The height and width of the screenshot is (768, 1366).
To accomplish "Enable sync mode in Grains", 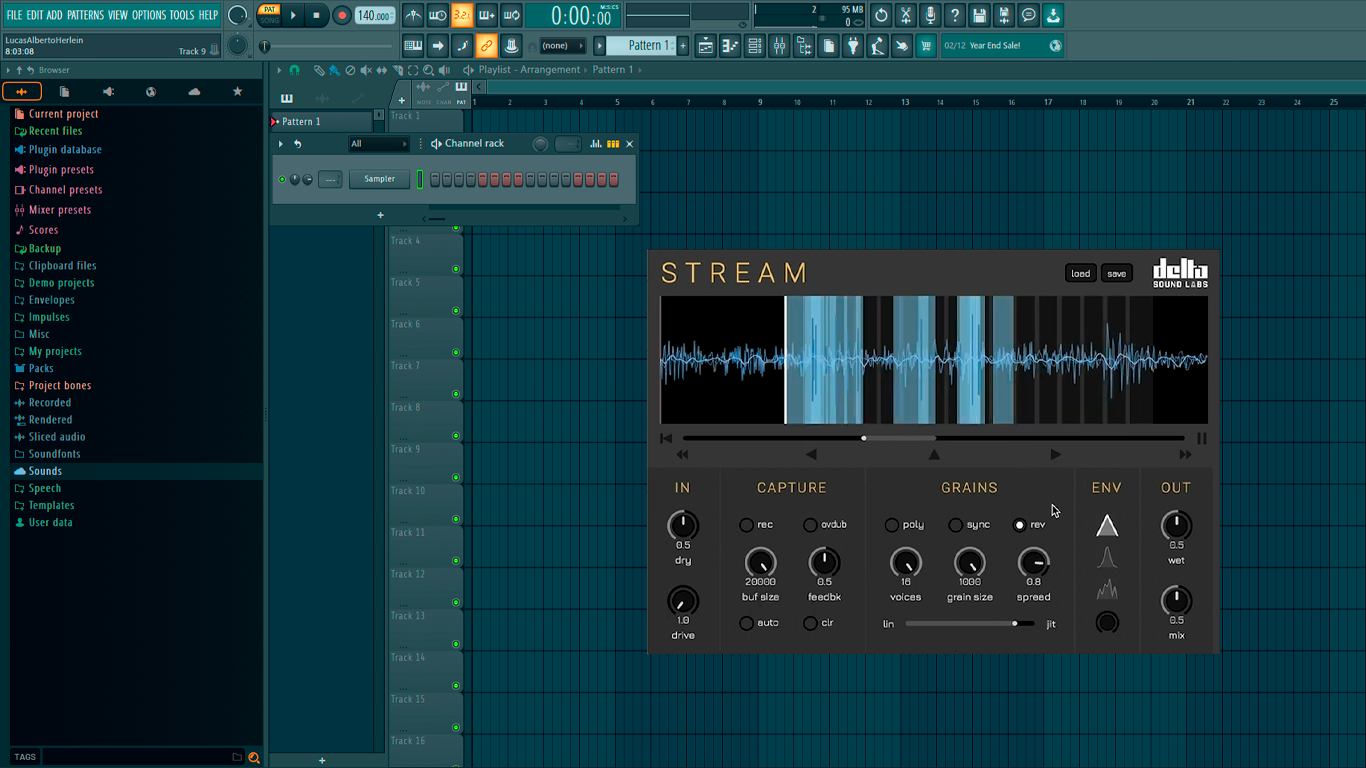I will [x=955, y=525].
